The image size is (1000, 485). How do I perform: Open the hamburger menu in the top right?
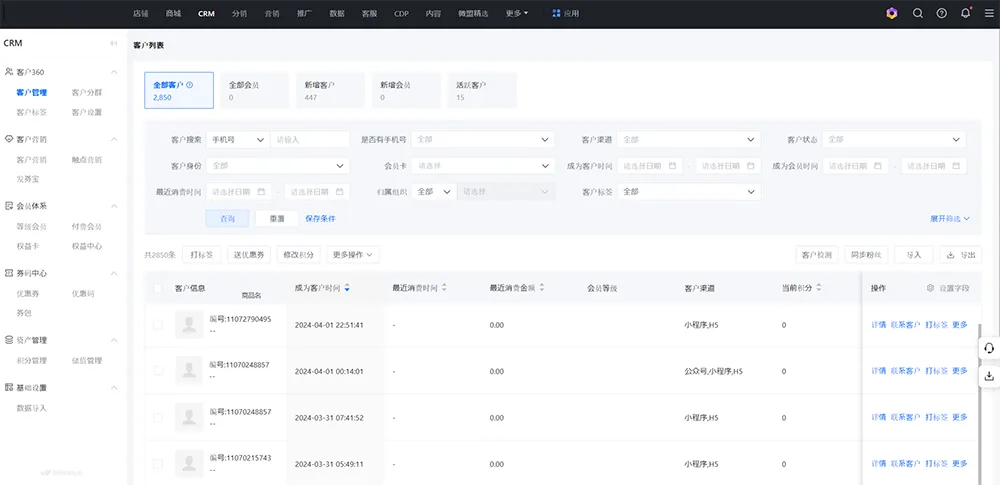click(x=989, y=13)
